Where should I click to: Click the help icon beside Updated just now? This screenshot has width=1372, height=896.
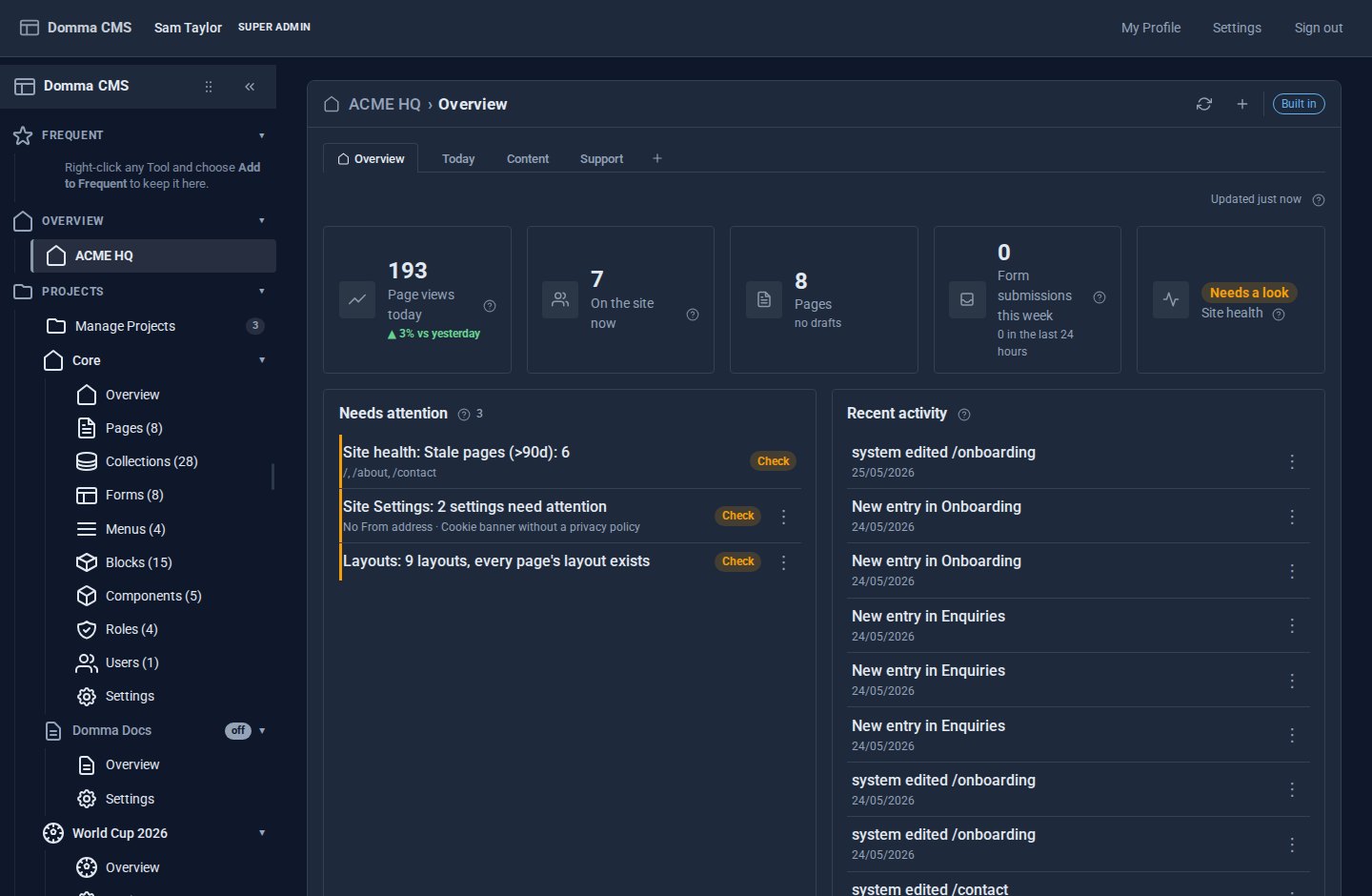click(1319, 200)
